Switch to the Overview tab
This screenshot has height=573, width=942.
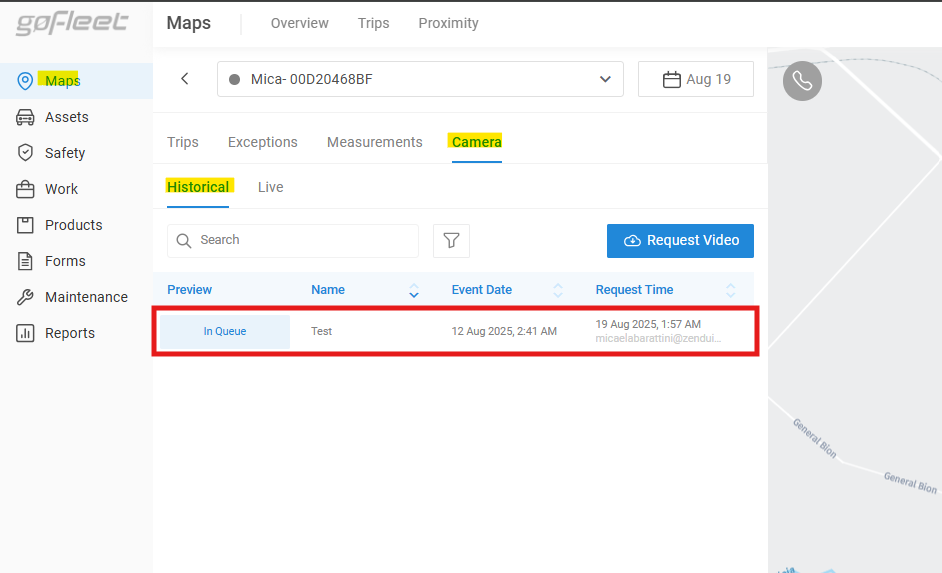[x=299, y=23]
